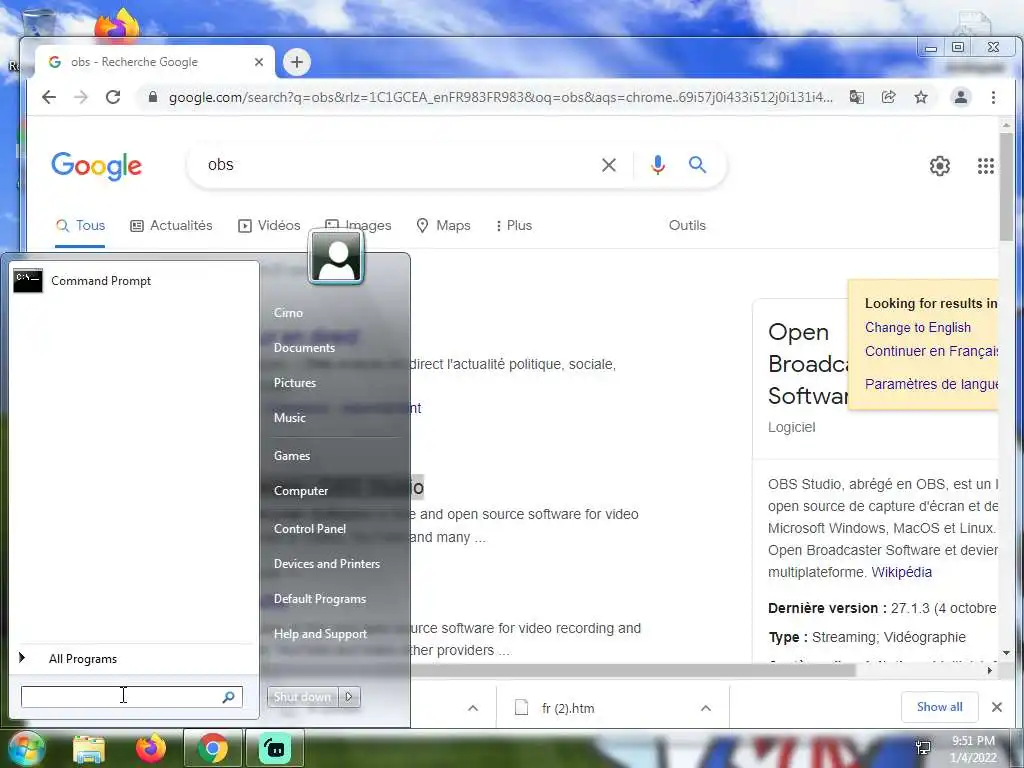Viewport: 1024px width, 768px height.
Task: Reload the Google search page
Action: pos(113,97)
